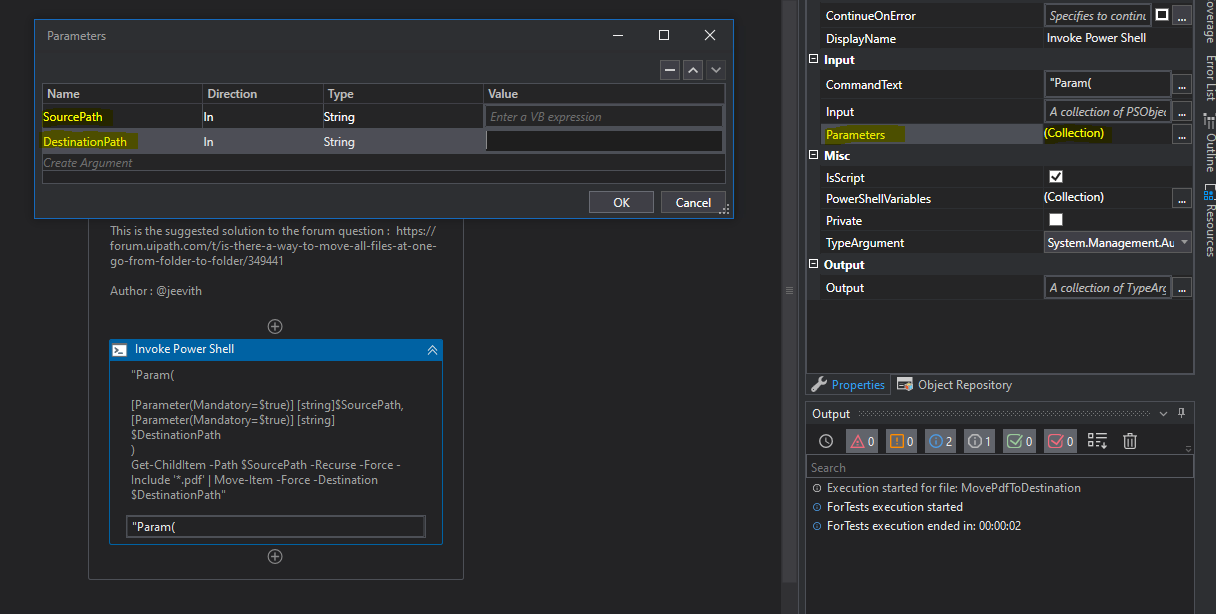Click the Name column header
This screenshot has width=1216, height=614.
122,94
